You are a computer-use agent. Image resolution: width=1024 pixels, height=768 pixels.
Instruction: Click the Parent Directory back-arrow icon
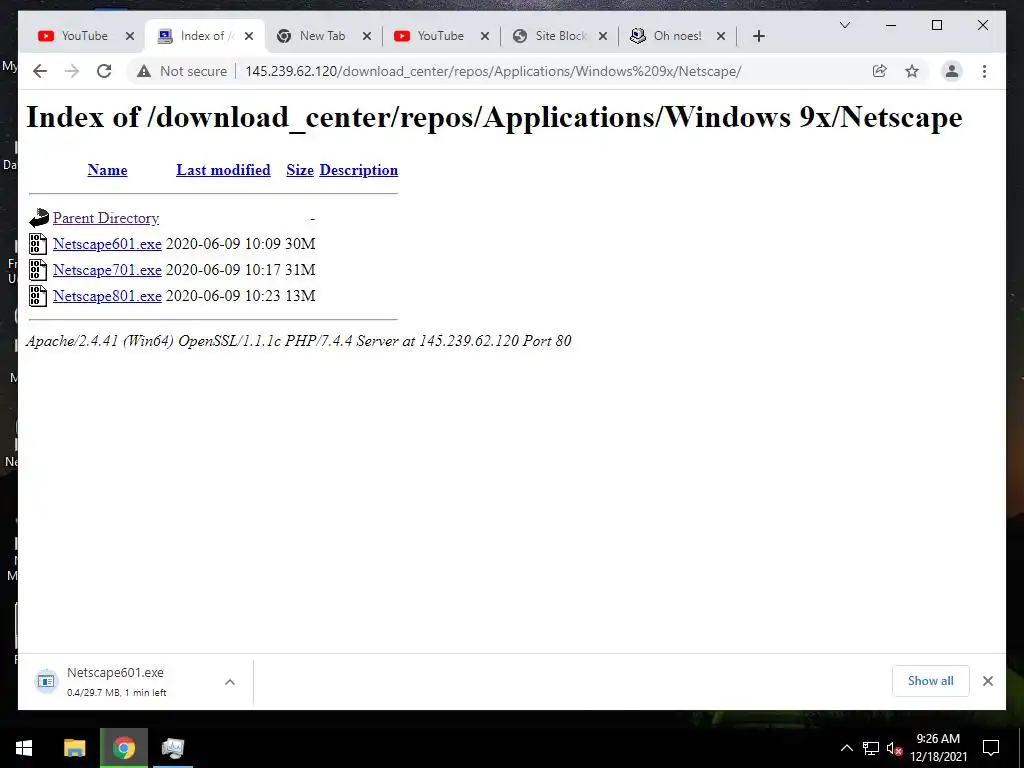pyautogui.click(x=39, y=217)
